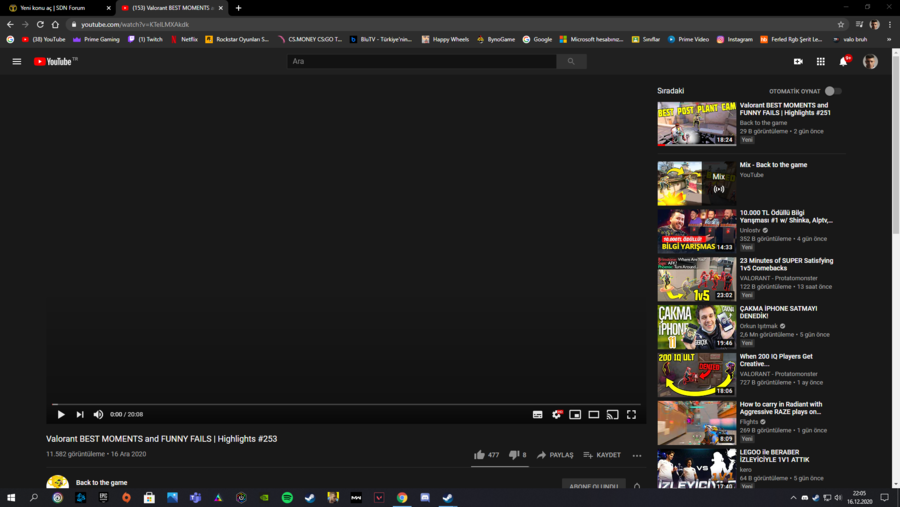Open Back to the game channel name
Viewport: 900px width, 507px height.
102,483
